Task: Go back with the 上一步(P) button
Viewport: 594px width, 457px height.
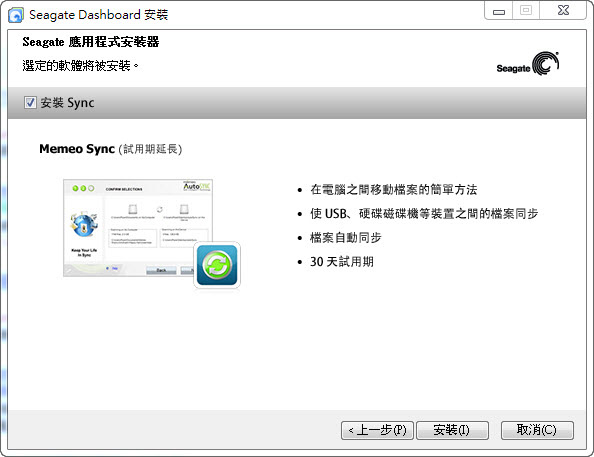Action: [x=377, y=430]
